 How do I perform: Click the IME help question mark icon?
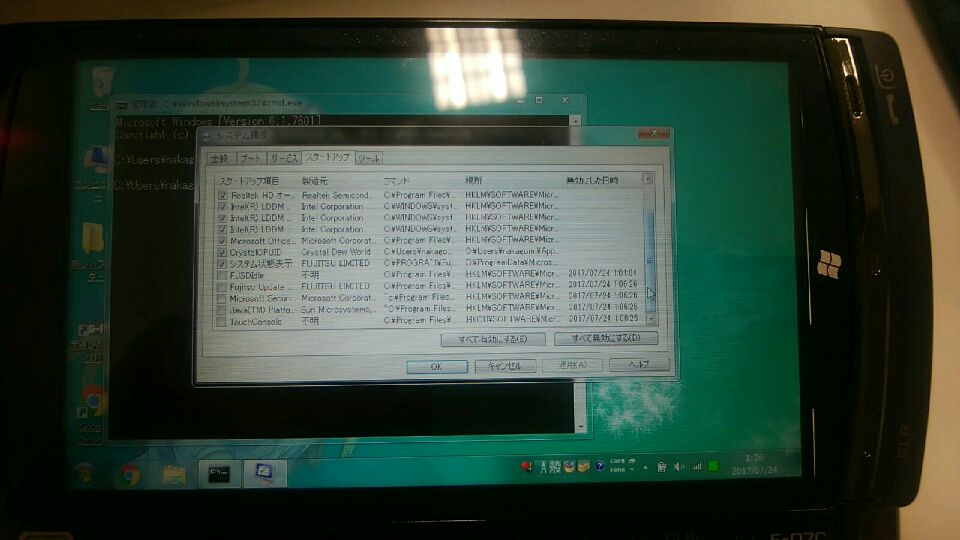click(x=599, y=467)
